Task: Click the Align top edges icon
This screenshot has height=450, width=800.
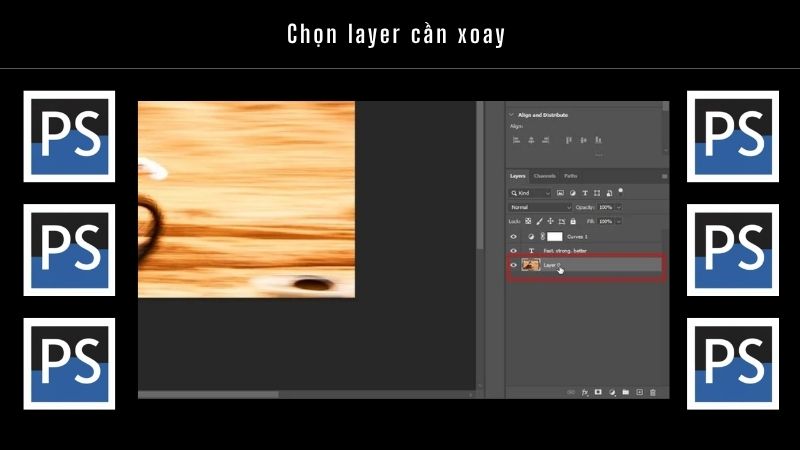Action: pyautogui.click(x=568, y=140)
